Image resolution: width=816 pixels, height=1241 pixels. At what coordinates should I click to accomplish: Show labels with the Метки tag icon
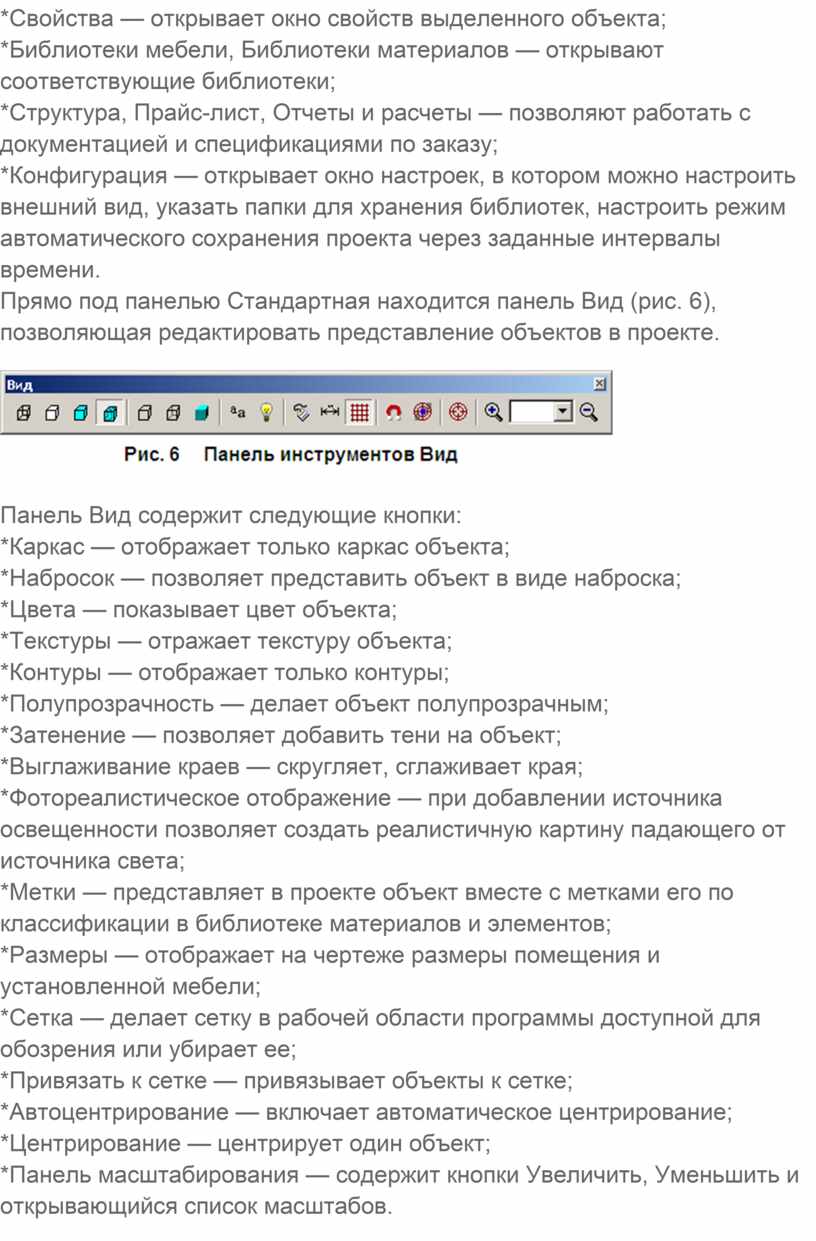301,411
